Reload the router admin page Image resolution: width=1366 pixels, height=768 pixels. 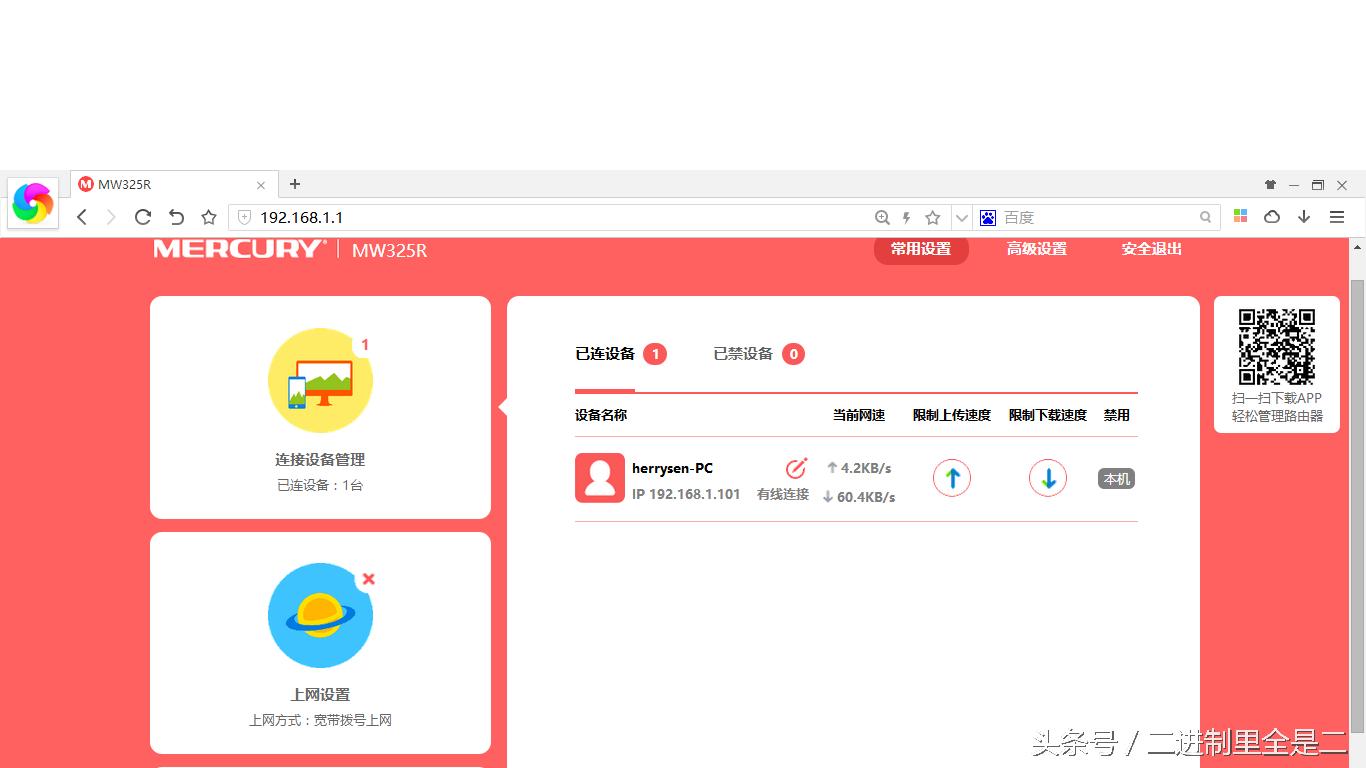(x=143, y=217)
